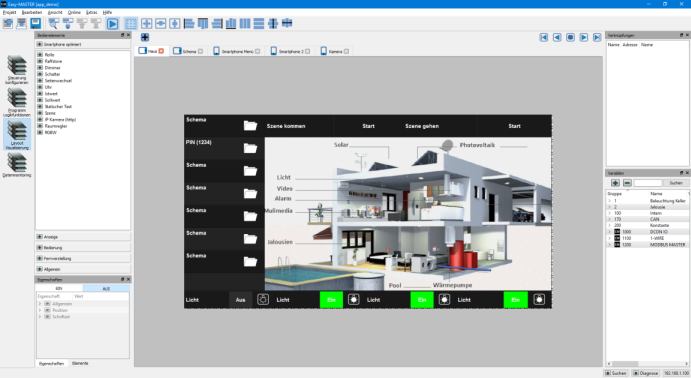Expand the Position property group
The image size is (691, 378).
click(40, 310)
